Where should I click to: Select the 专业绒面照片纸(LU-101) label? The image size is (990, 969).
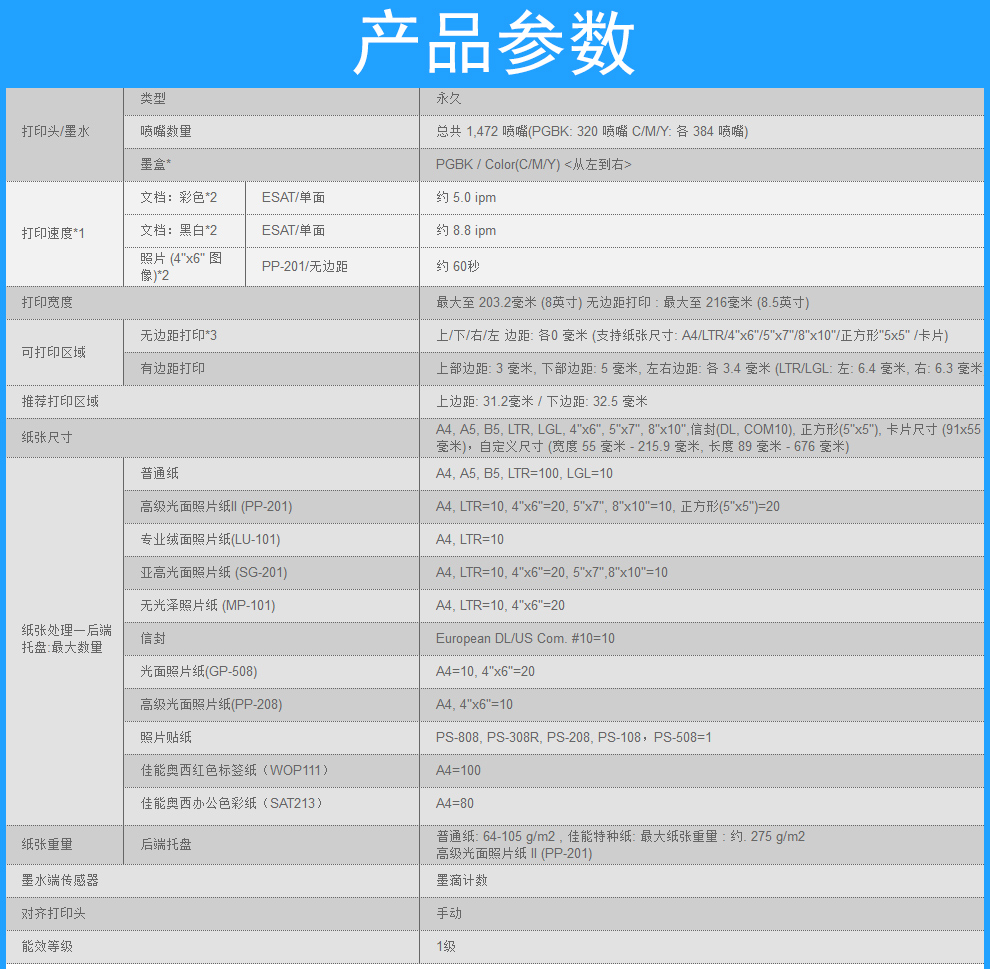[210, 539]
